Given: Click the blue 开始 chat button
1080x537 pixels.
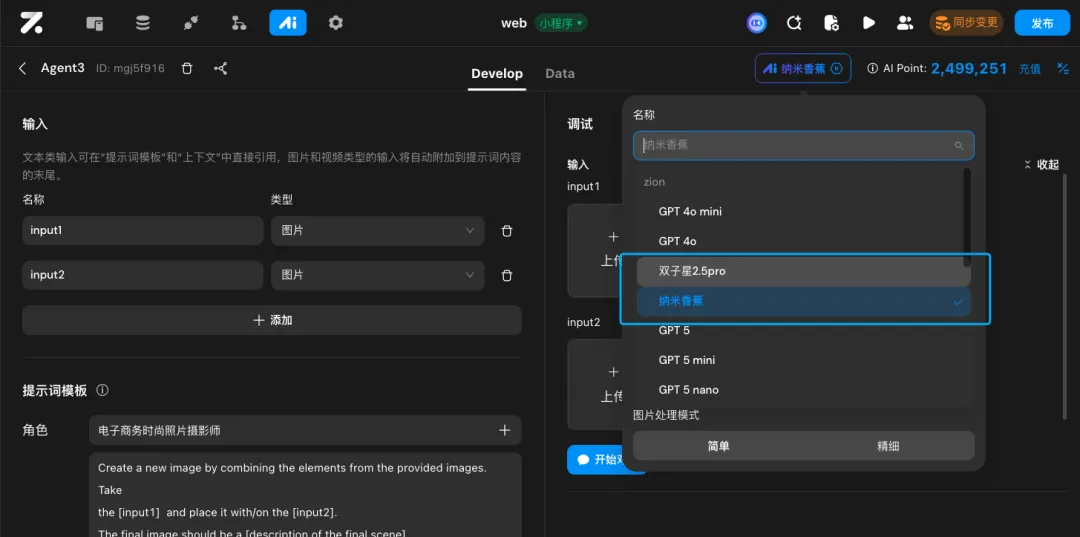Looking at the screenshot, I should (606, 459).
